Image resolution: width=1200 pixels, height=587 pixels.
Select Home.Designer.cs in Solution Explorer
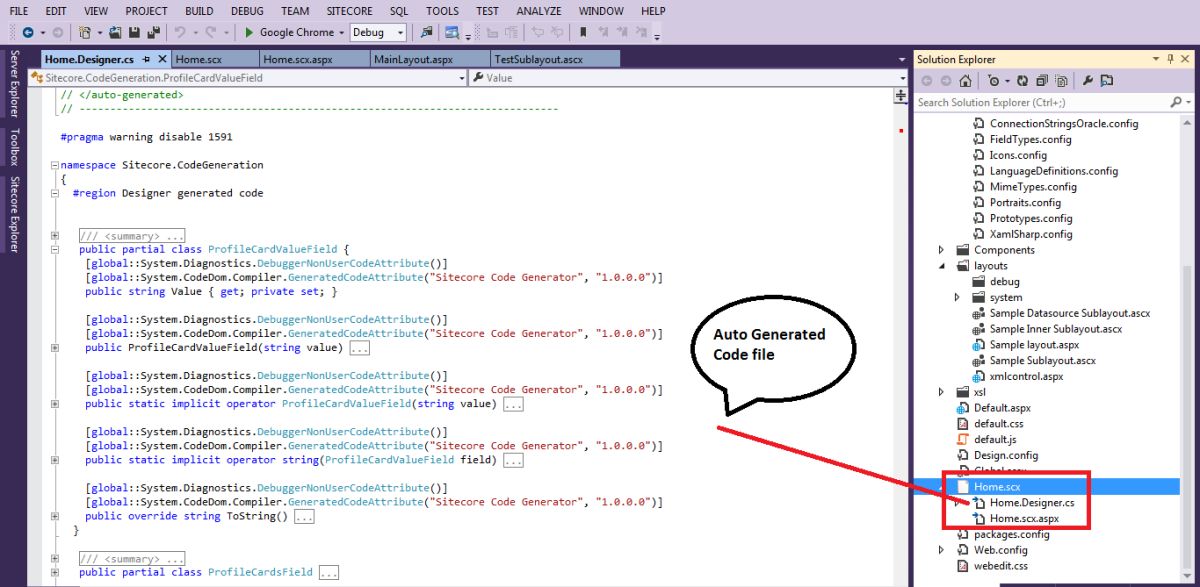[1032, 503]
